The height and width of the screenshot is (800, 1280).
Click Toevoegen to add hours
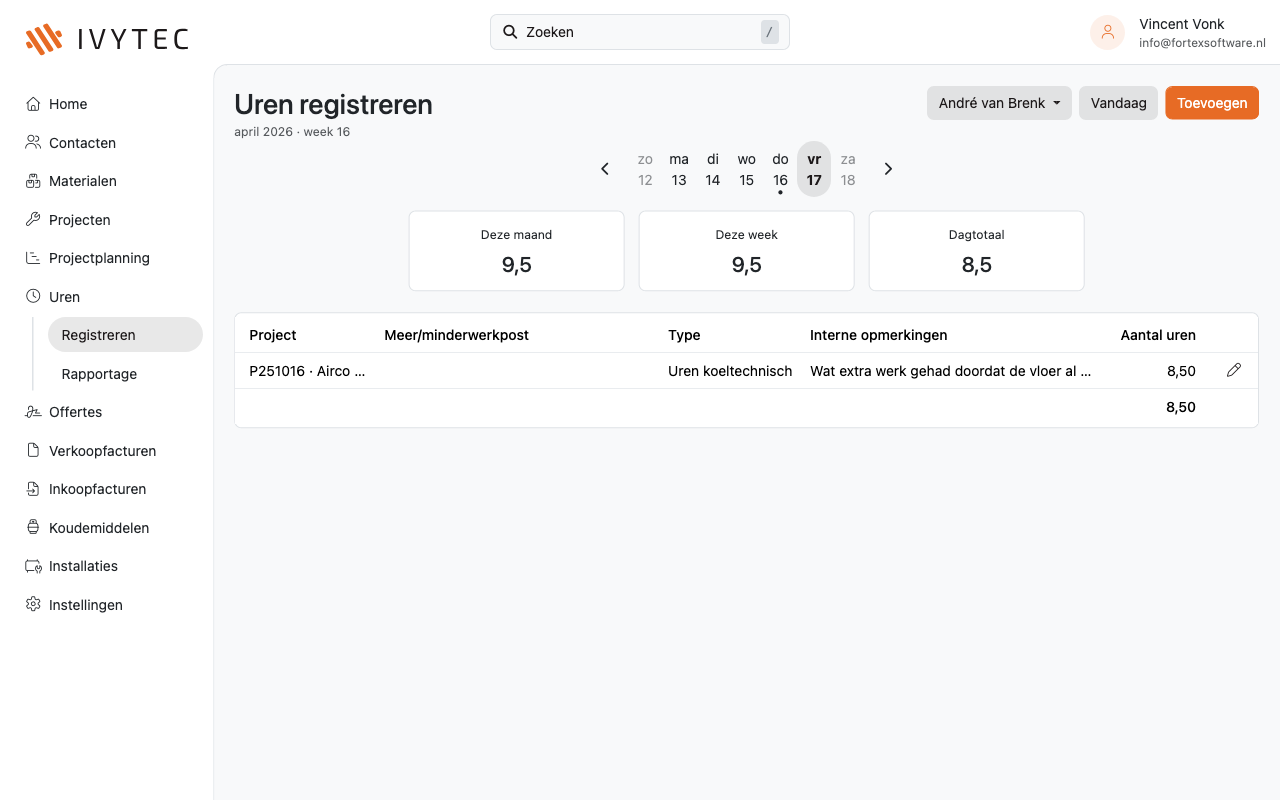(x=1211, y=102)
